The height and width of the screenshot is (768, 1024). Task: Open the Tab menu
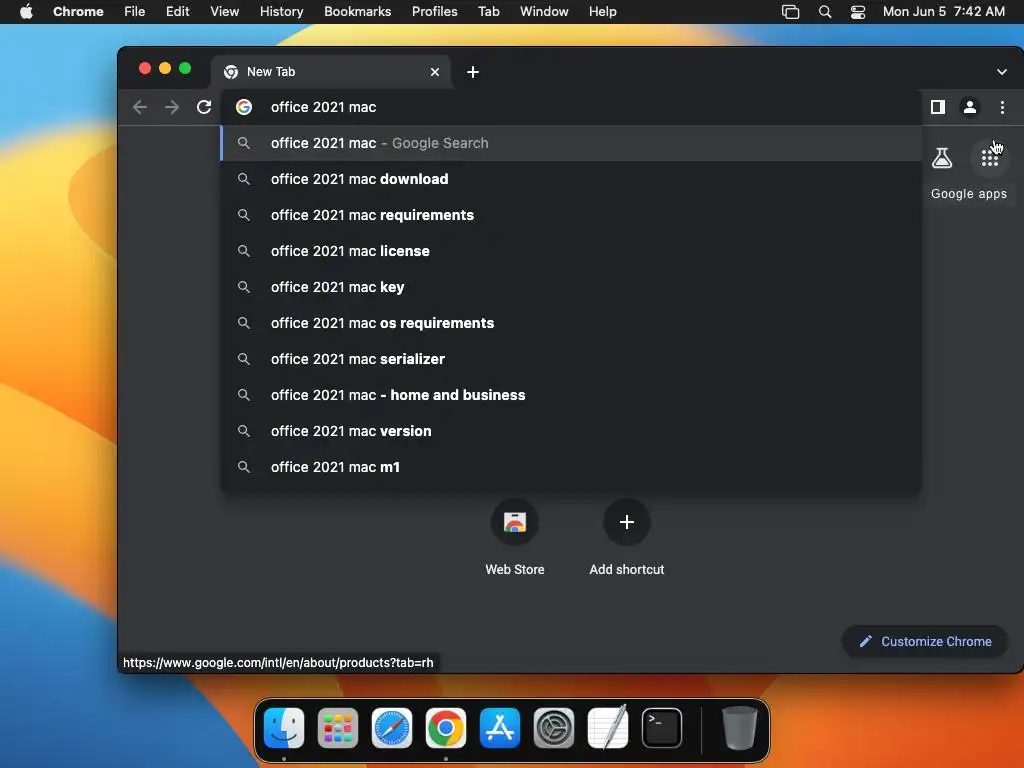[x=488, y=12]
